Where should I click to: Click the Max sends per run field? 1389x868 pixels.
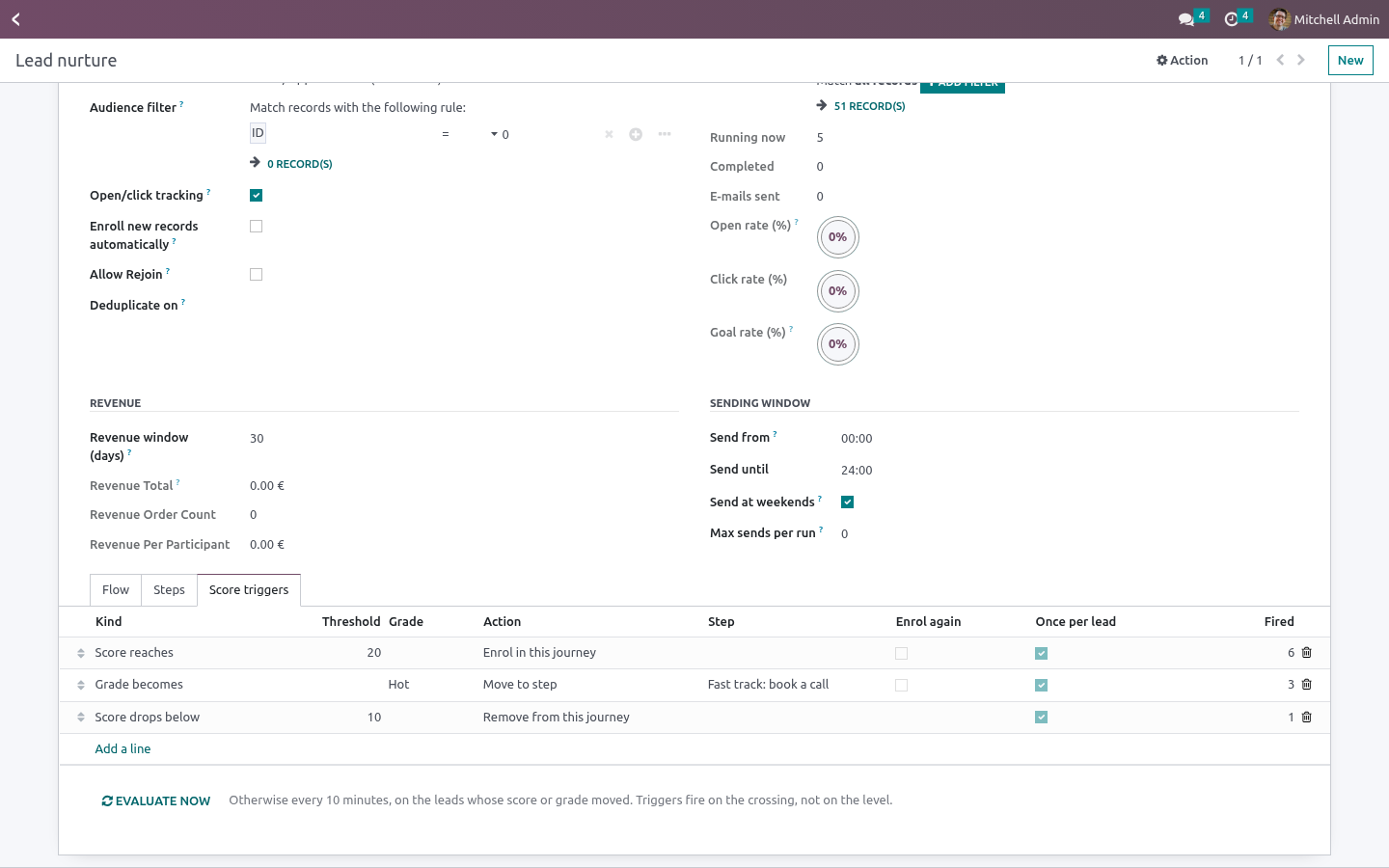1069,533
